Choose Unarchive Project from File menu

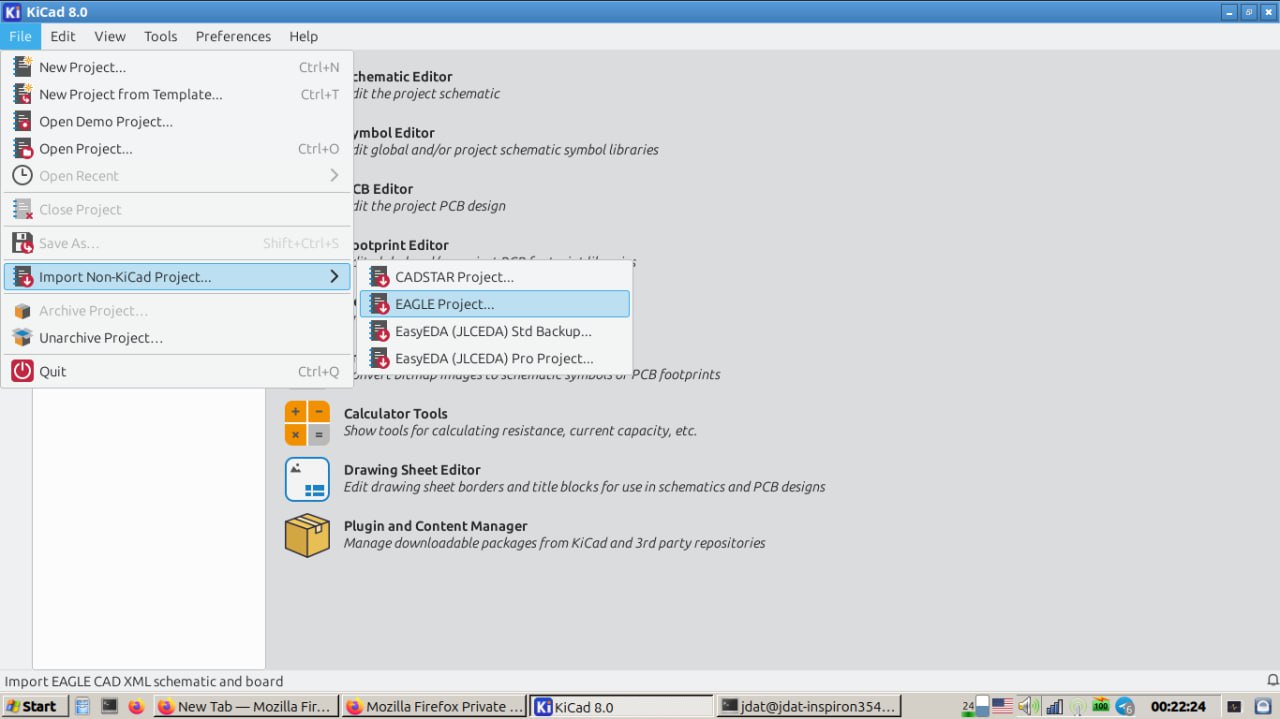point(100,338)
